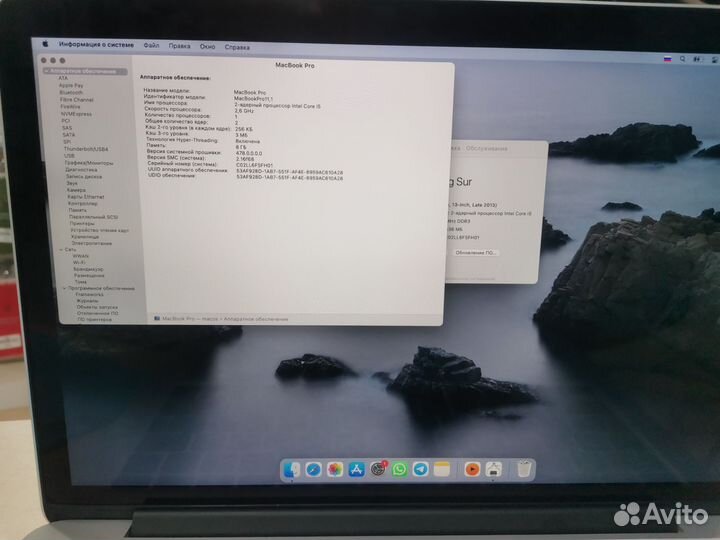Select Карты Ethernet in the sidebar
720x540 pixels.
(85, 197)
